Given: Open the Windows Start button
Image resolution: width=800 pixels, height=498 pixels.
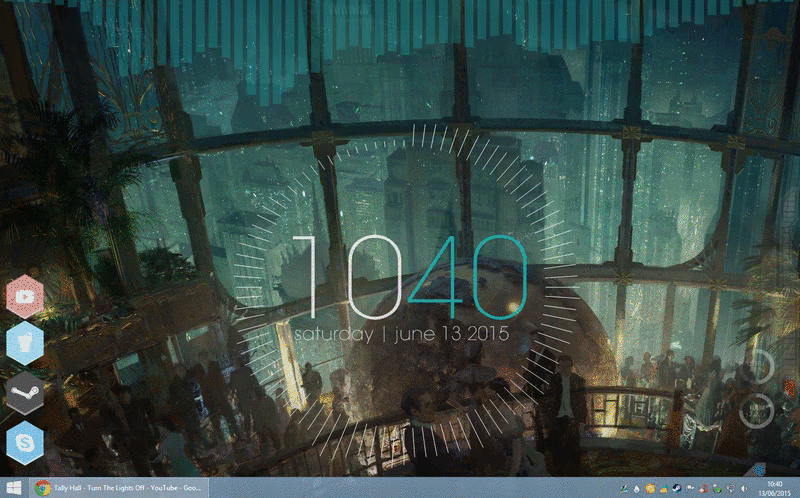Looking at the screenshot, I should 13,488.
